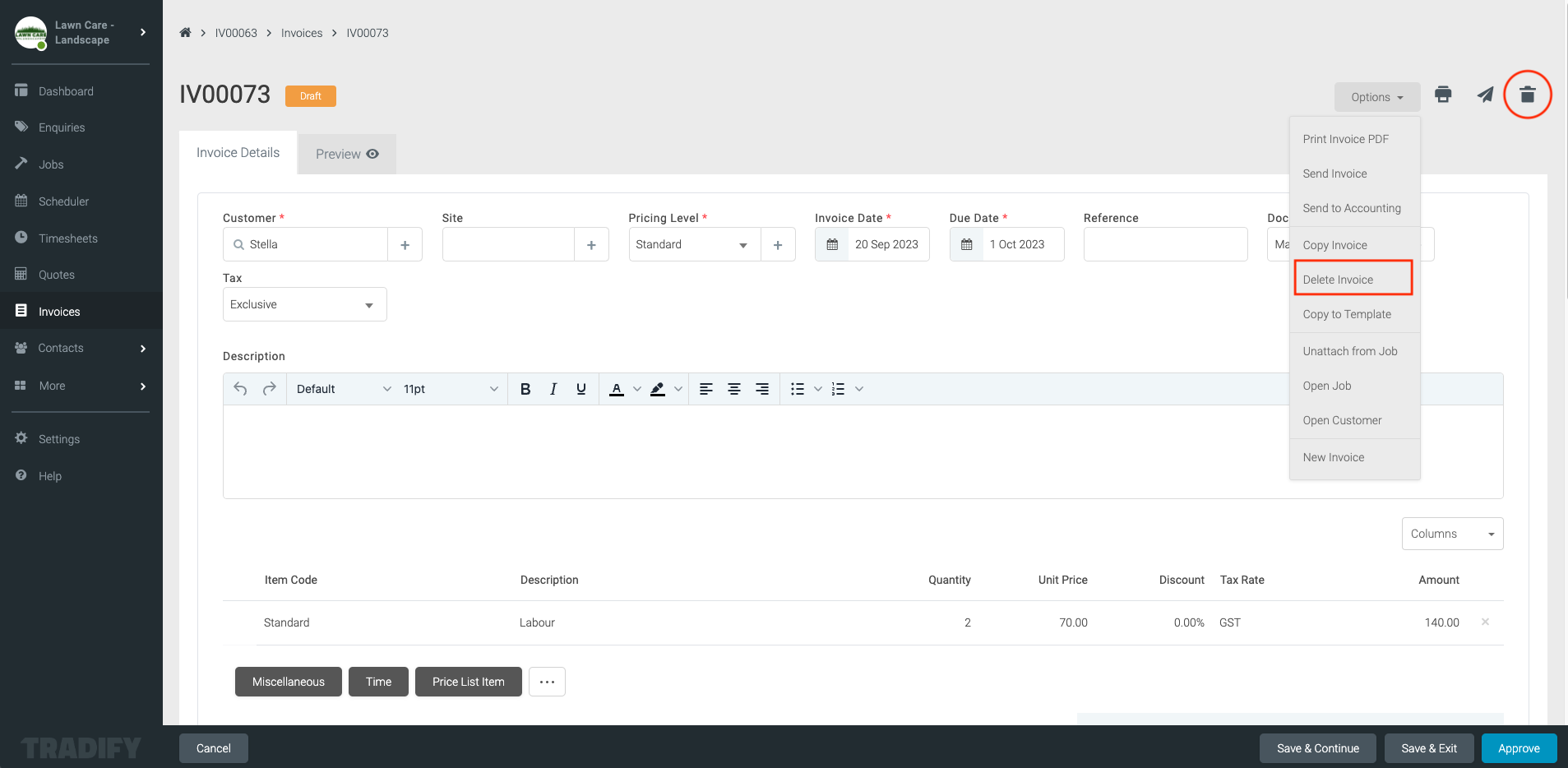Screen dimensions: 1568x768
Task: Open the print invoice icon
Action: tap(1442, 95)
